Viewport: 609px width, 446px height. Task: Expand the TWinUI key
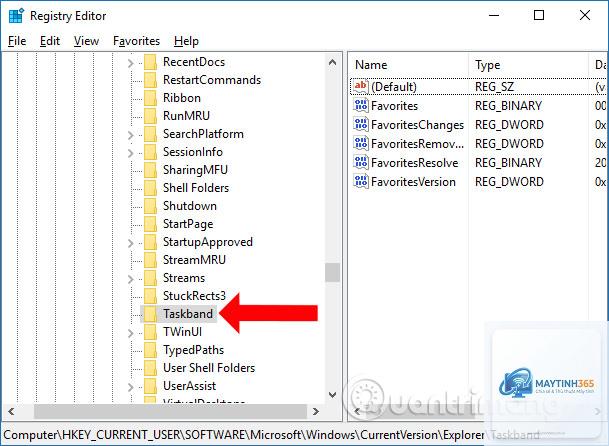coord(130,333)
